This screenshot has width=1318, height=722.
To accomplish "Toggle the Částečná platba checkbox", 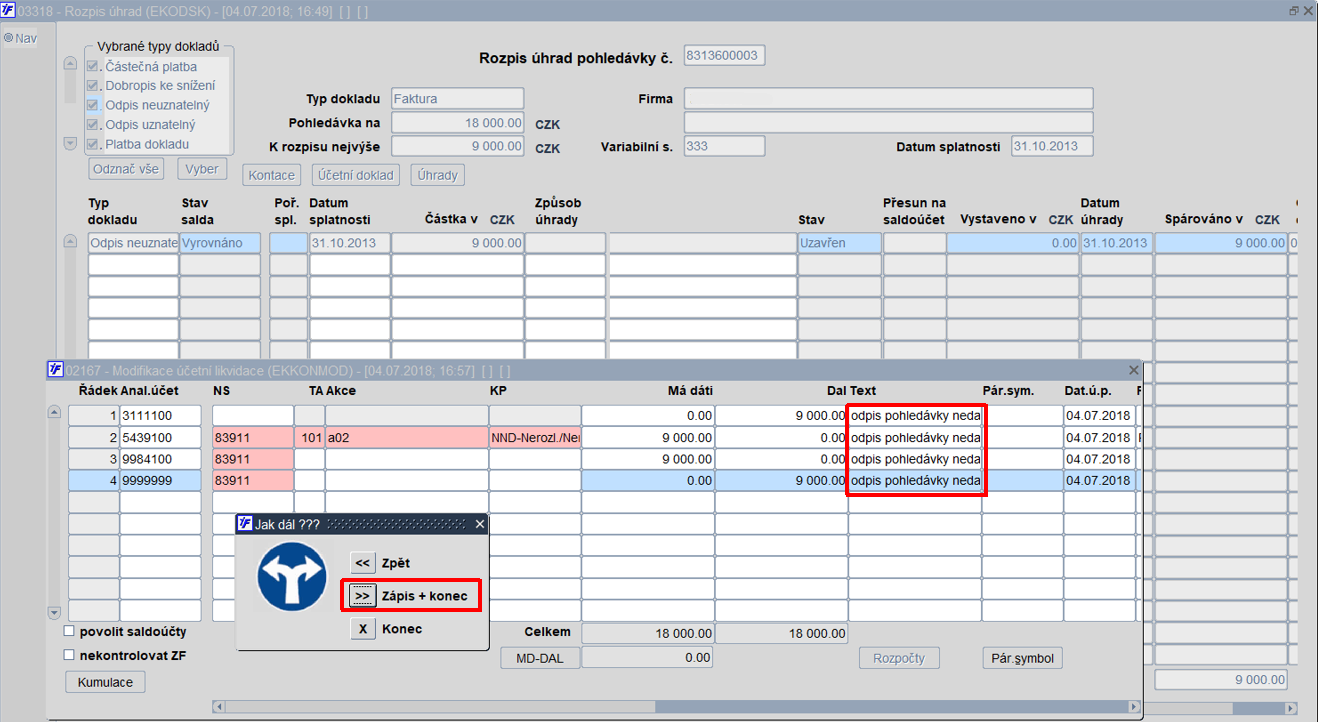I will 93,67.
